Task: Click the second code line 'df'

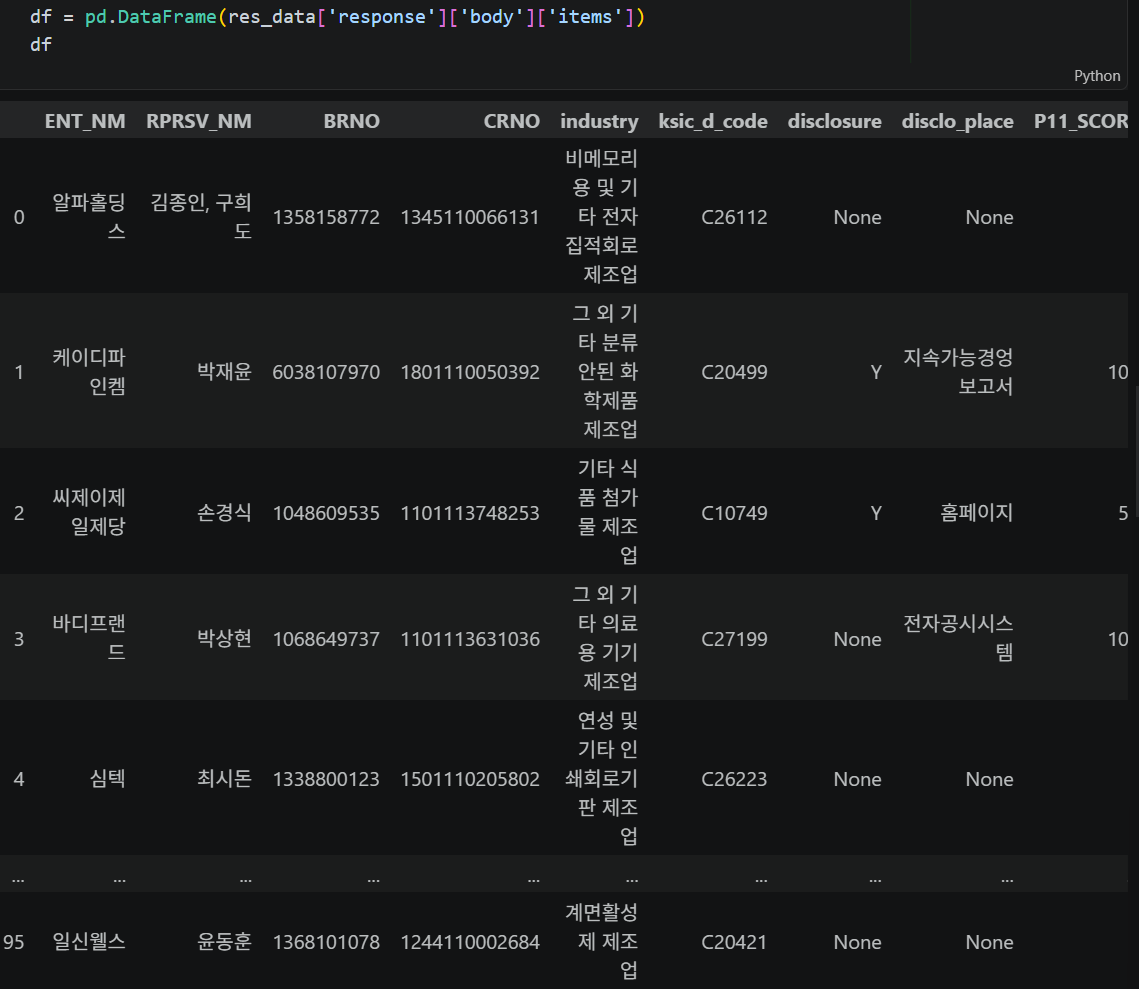Action: click(41, 45)
